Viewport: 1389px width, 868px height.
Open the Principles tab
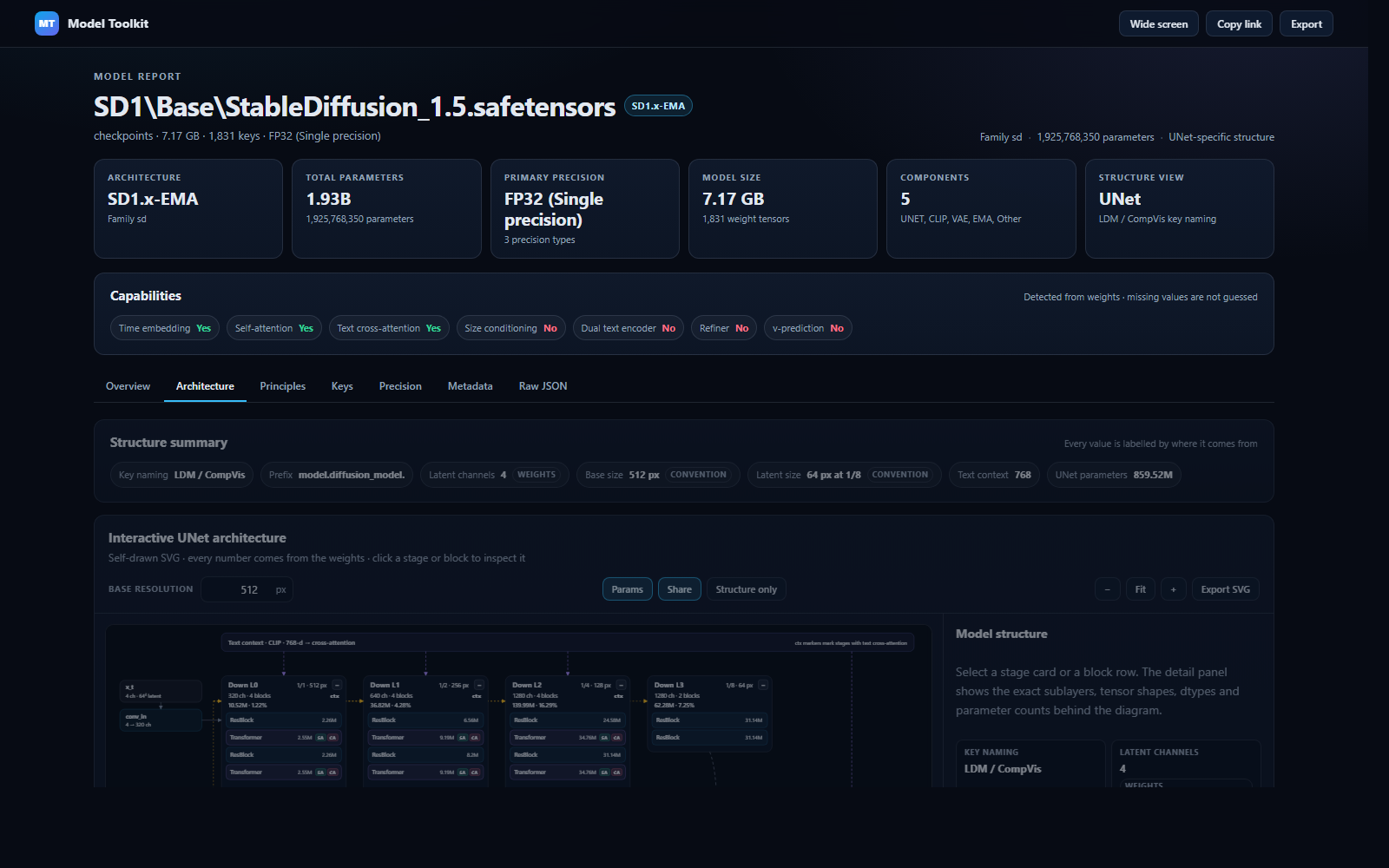(x=282, y=386)
